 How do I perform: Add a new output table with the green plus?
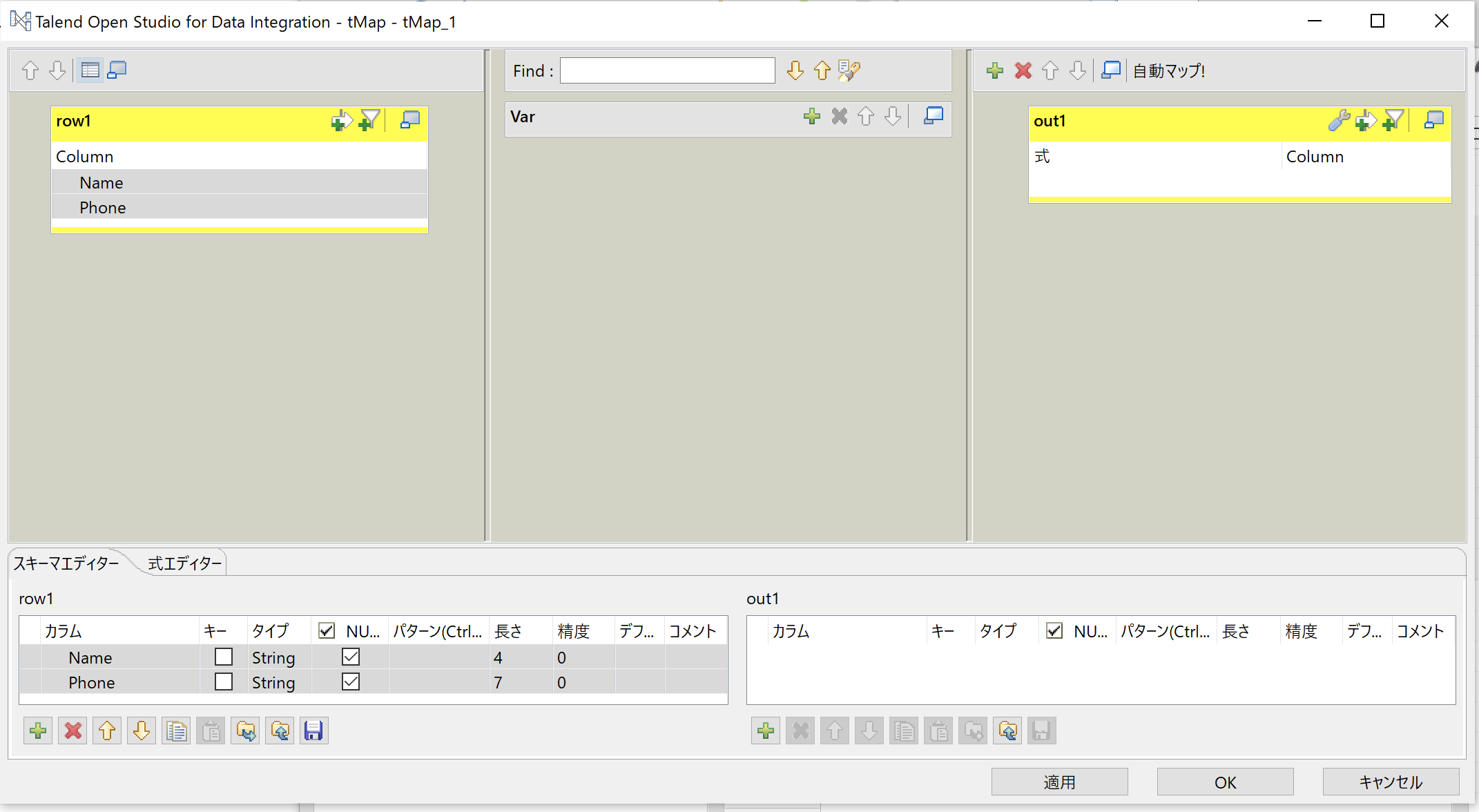(x=994, y=70)
